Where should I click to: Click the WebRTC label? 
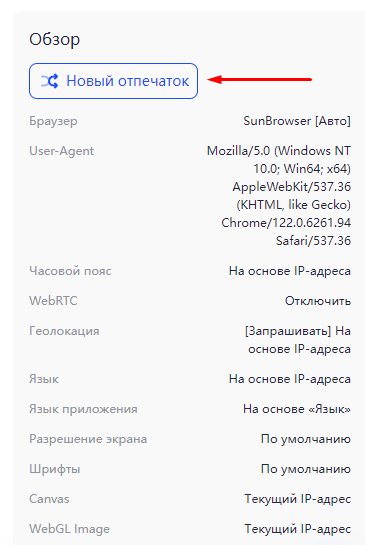click(53, 301)
